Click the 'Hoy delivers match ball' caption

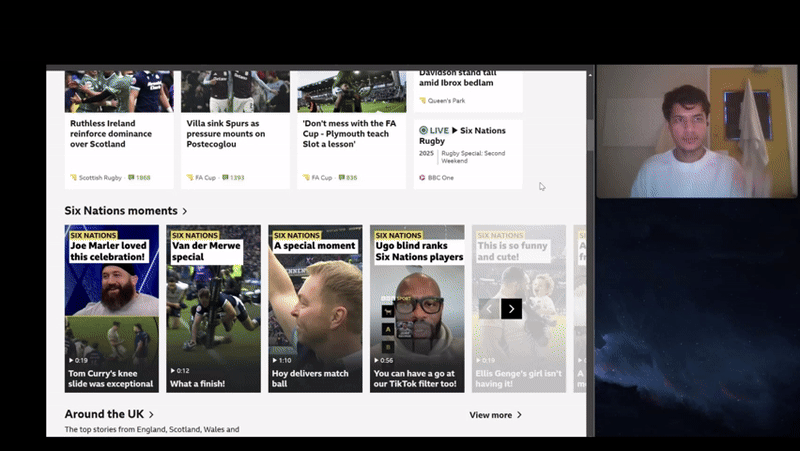[310, 379]
